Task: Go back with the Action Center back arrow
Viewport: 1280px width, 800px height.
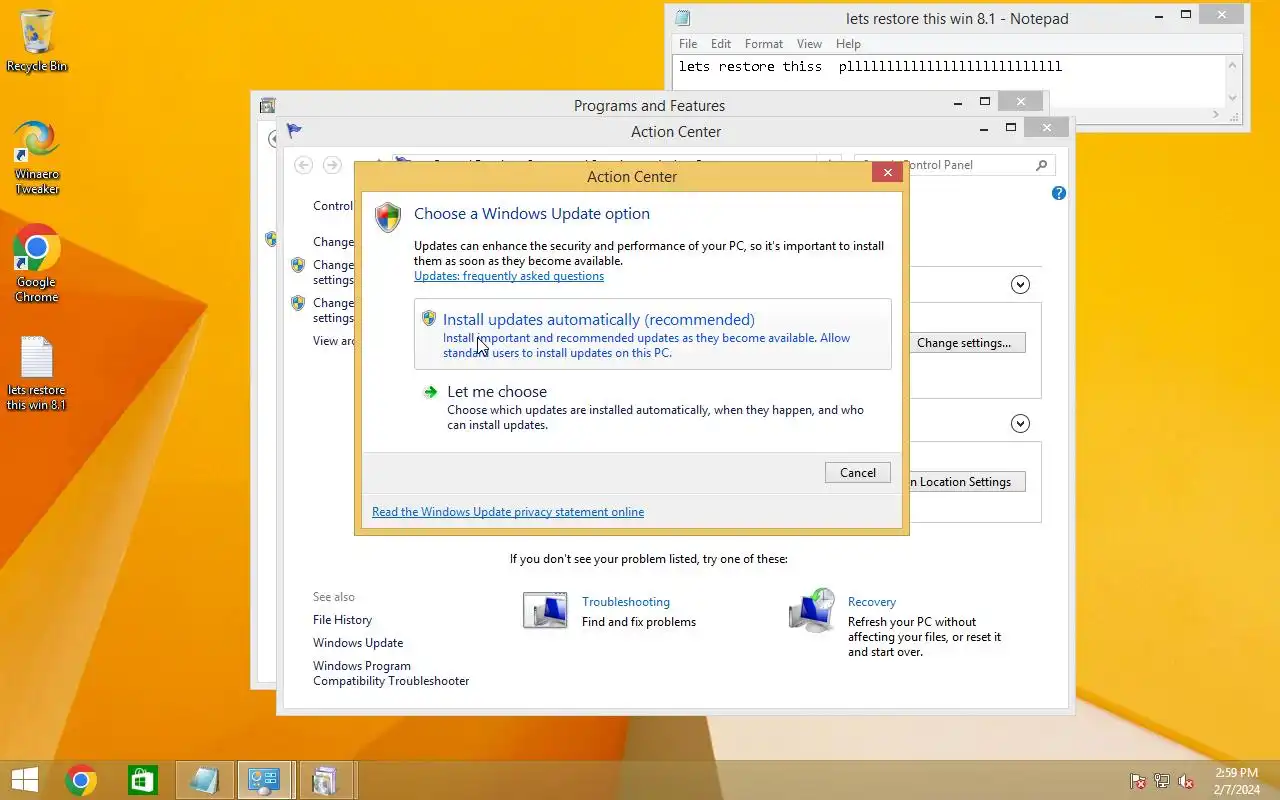Action: (304, 165)
